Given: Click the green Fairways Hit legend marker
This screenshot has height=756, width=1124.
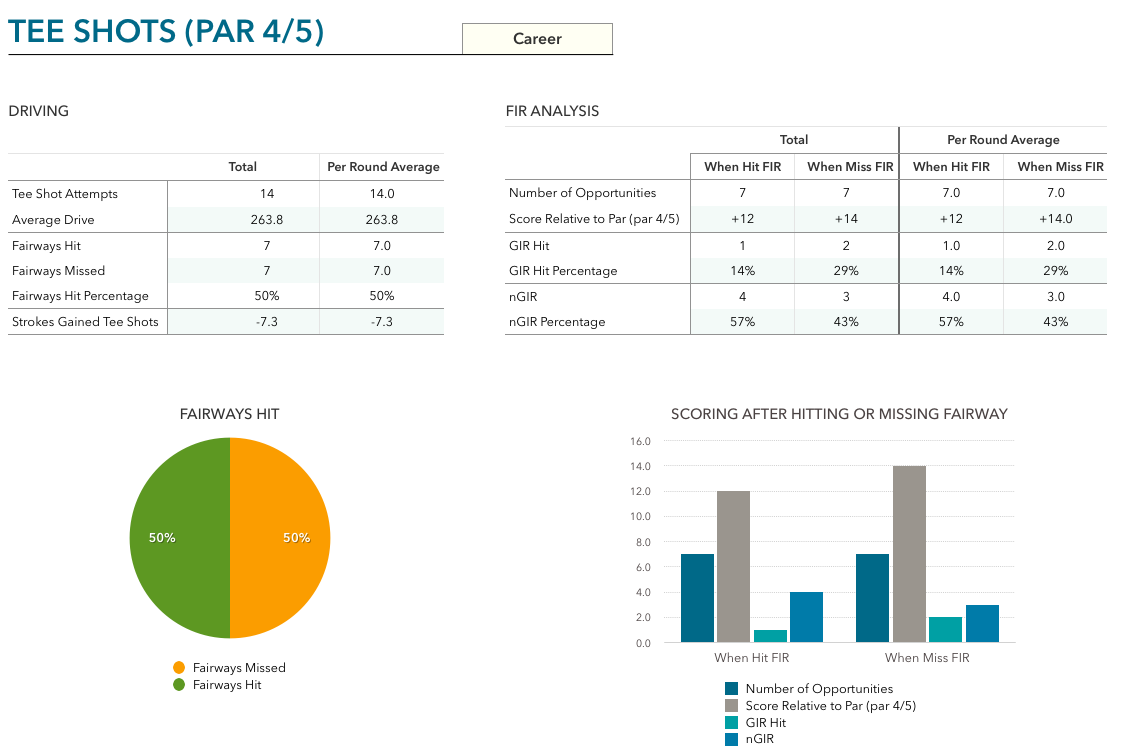Looking at the screenshot, I should click(179, 685).
